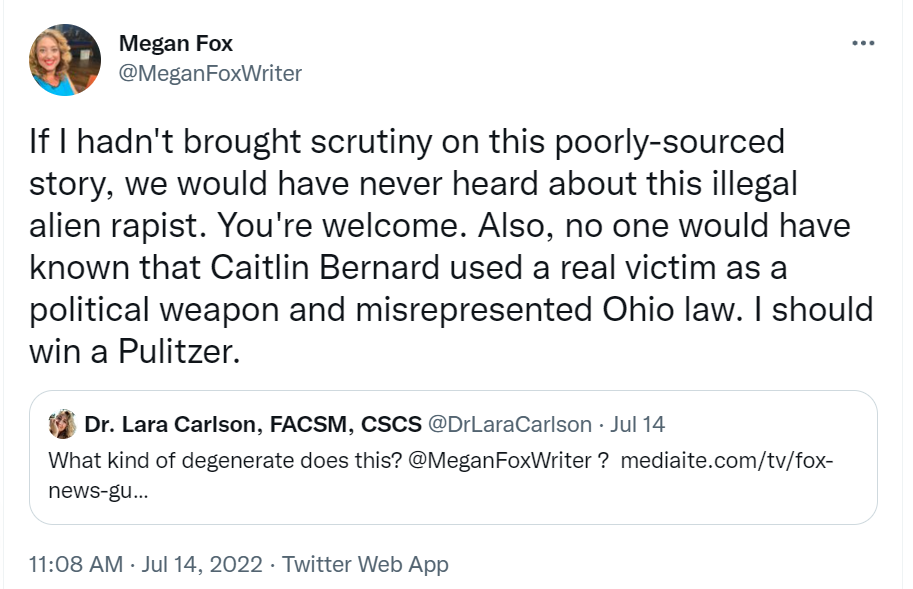Open the more options ellipsis menu

[x=862, y=44]
